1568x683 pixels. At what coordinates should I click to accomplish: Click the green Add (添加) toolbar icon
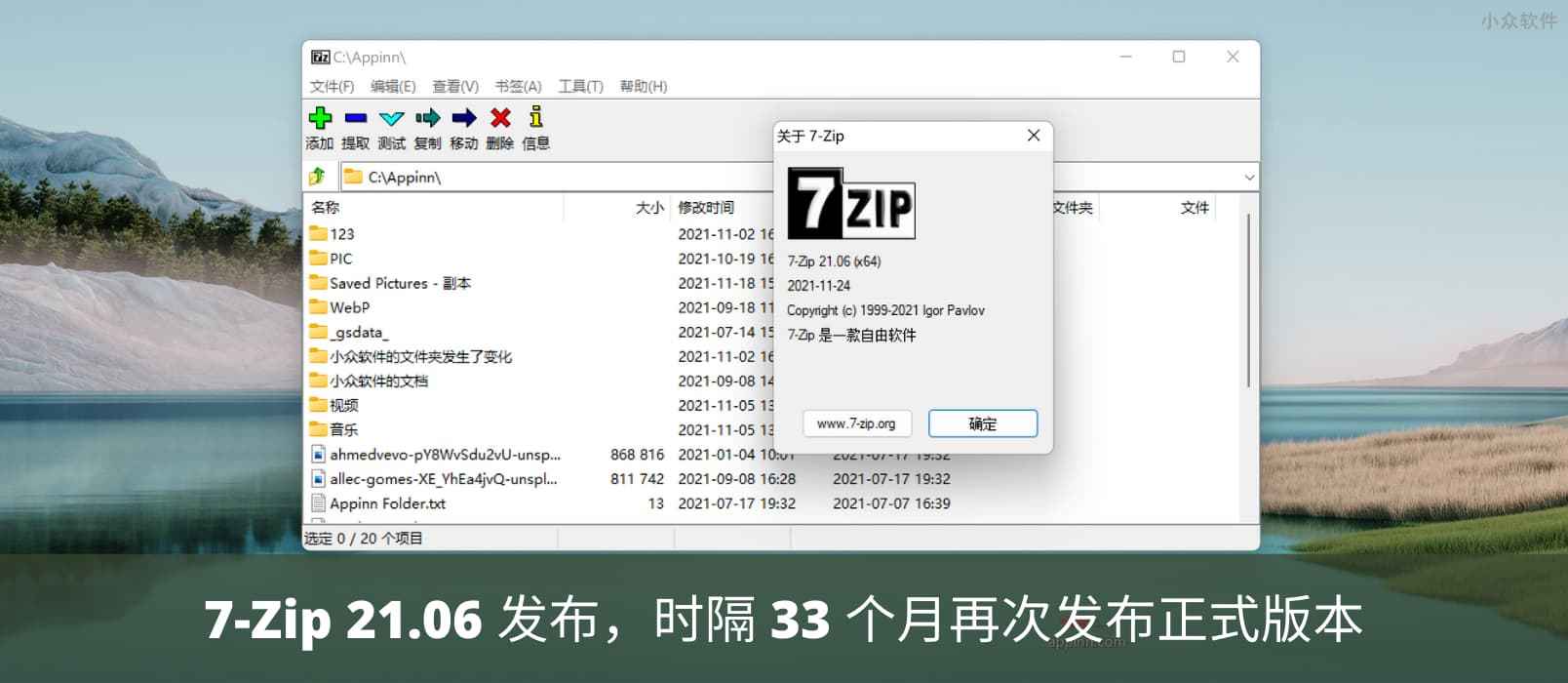tap(320, 119)
